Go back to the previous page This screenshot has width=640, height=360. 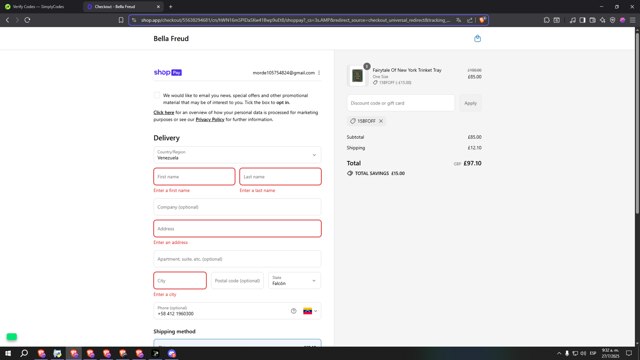[x=7, y=20]
